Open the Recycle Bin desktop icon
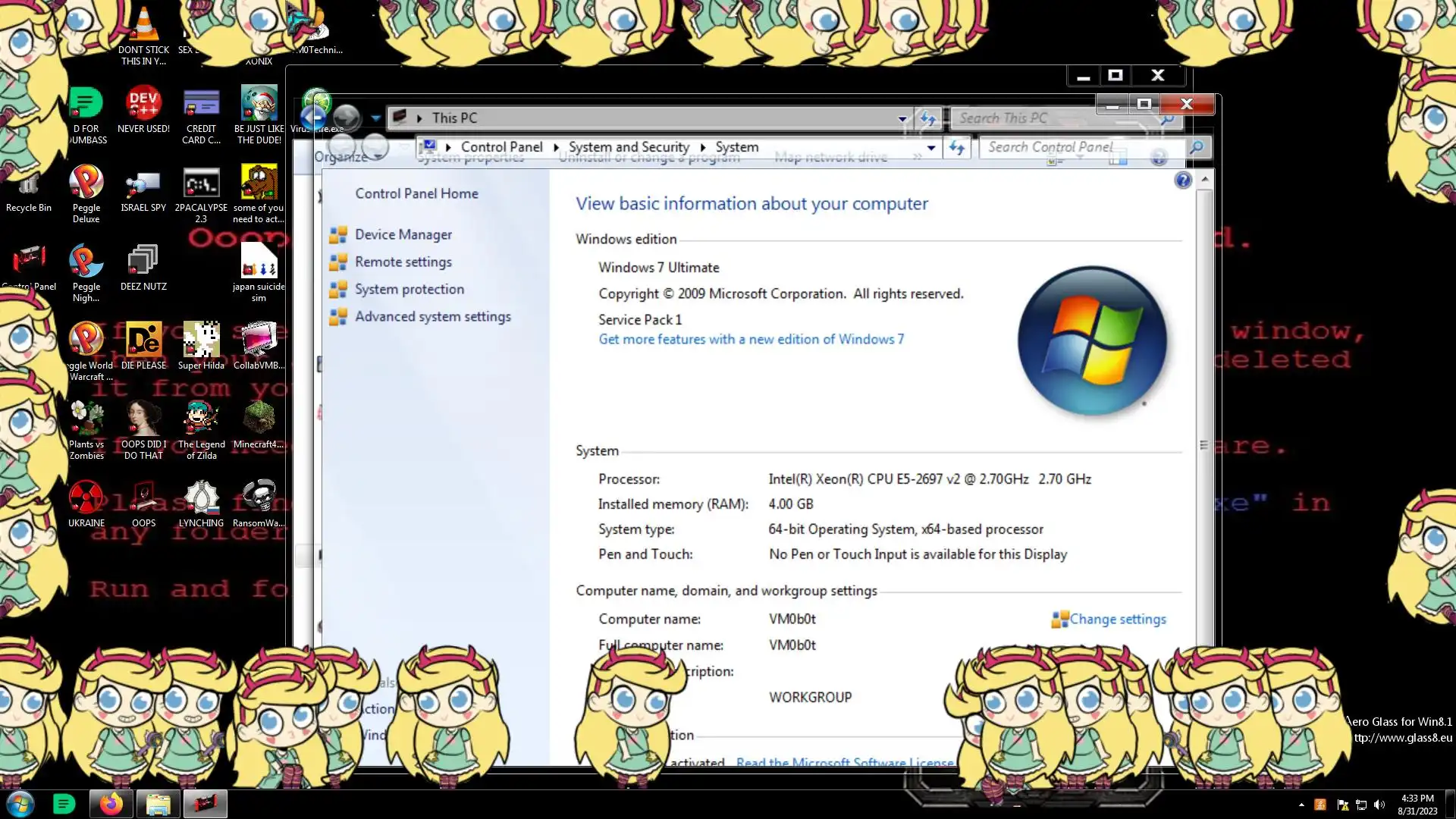Image resolution: width=1456 pixels, height=819 pixels. pyautogui.click(x=29, y=190)
